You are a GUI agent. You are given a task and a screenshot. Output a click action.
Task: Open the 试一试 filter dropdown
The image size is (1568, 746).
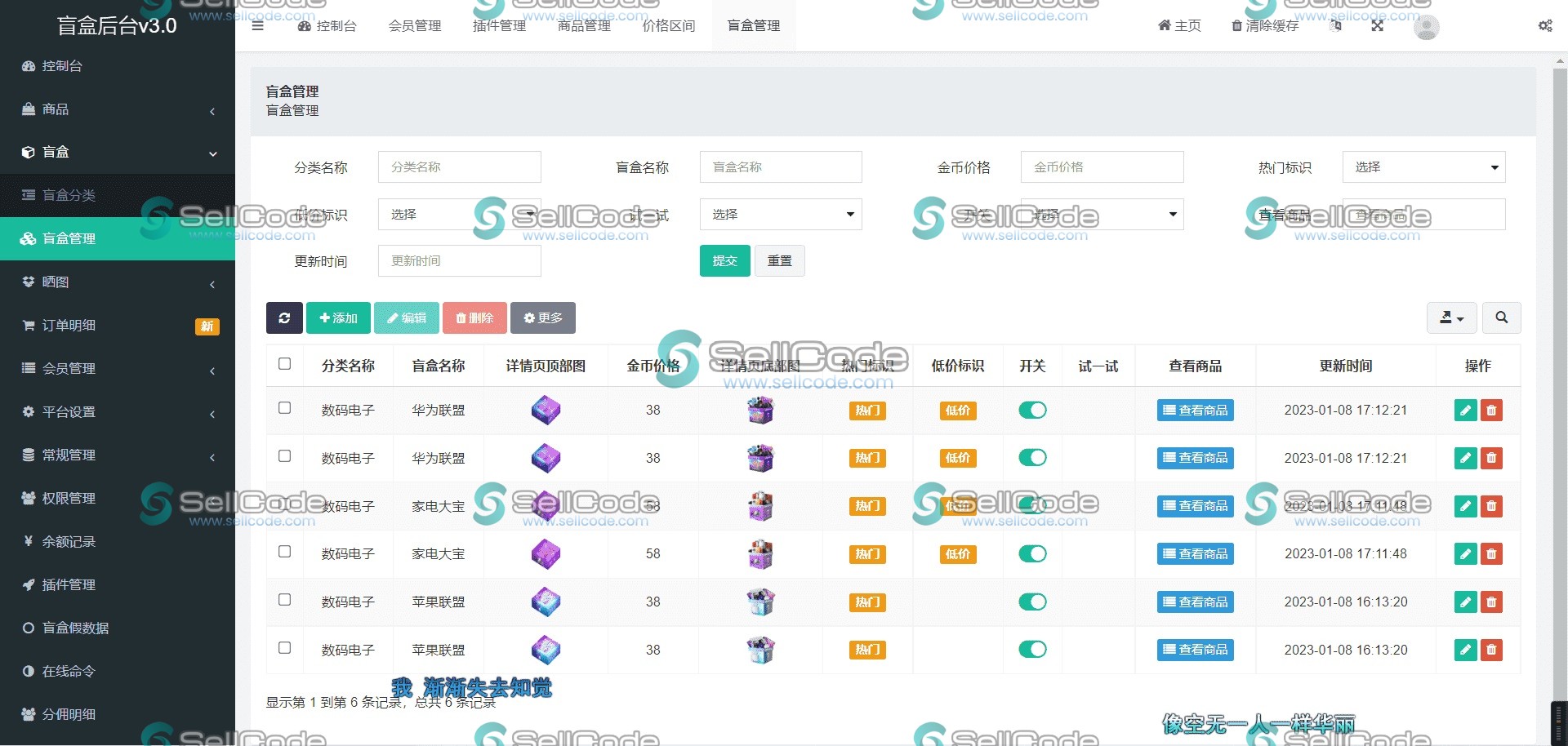coord(780,214)
